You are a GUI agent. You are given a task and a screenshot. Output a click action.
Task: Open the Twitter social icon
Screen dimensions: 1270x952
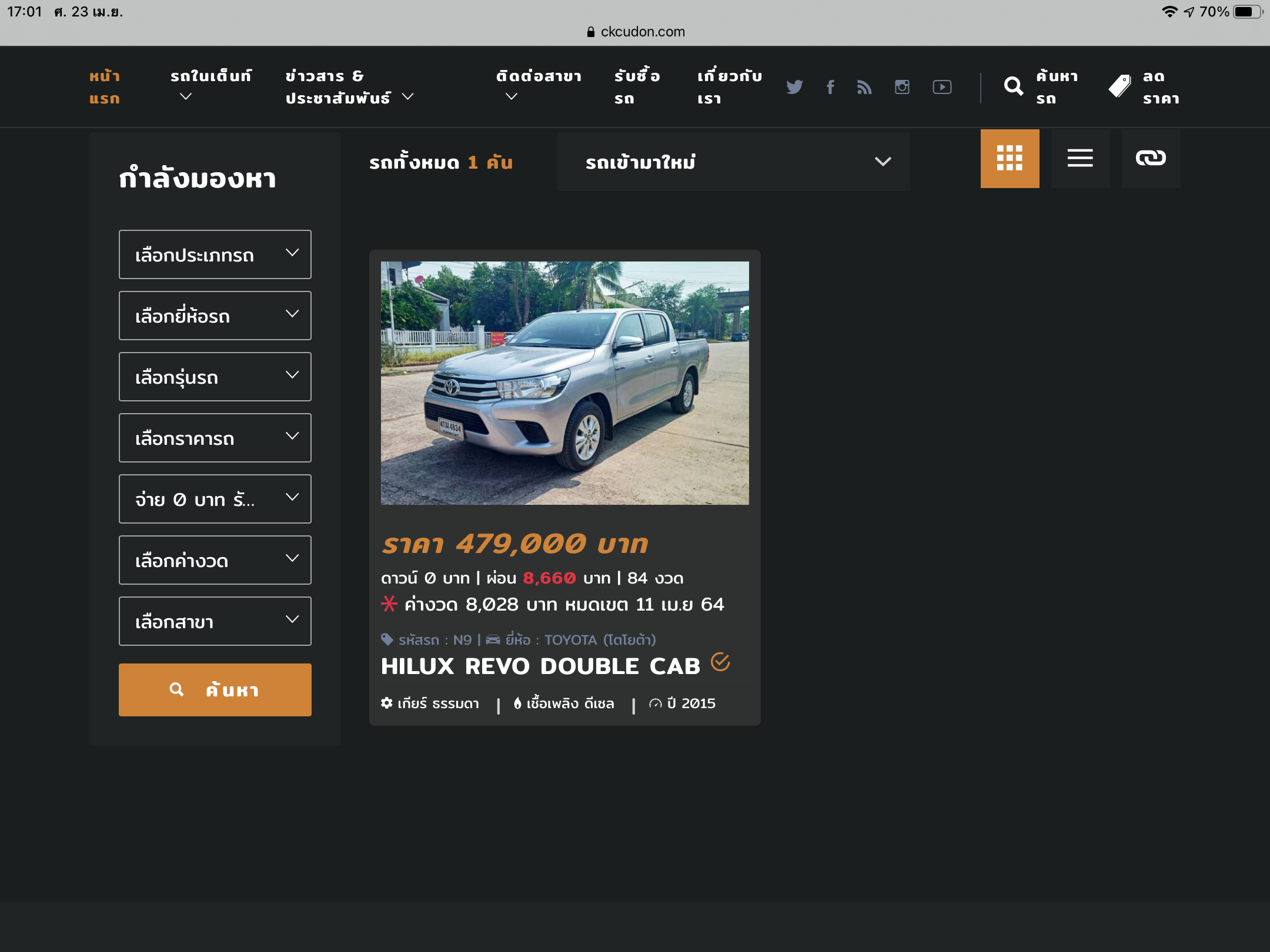click(794, 87)
